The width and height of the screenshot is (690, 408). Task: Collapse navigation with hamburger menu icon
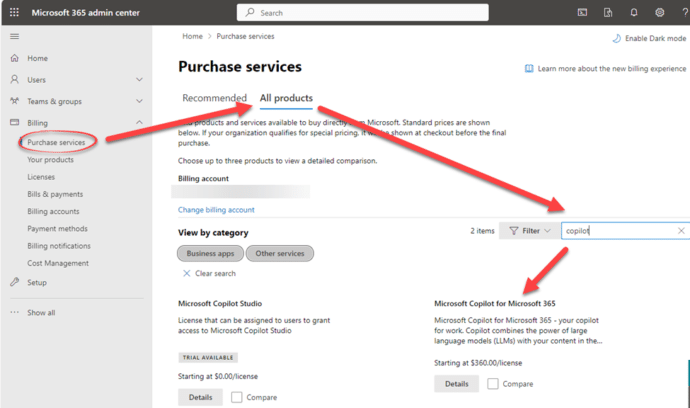coord(14,37)
